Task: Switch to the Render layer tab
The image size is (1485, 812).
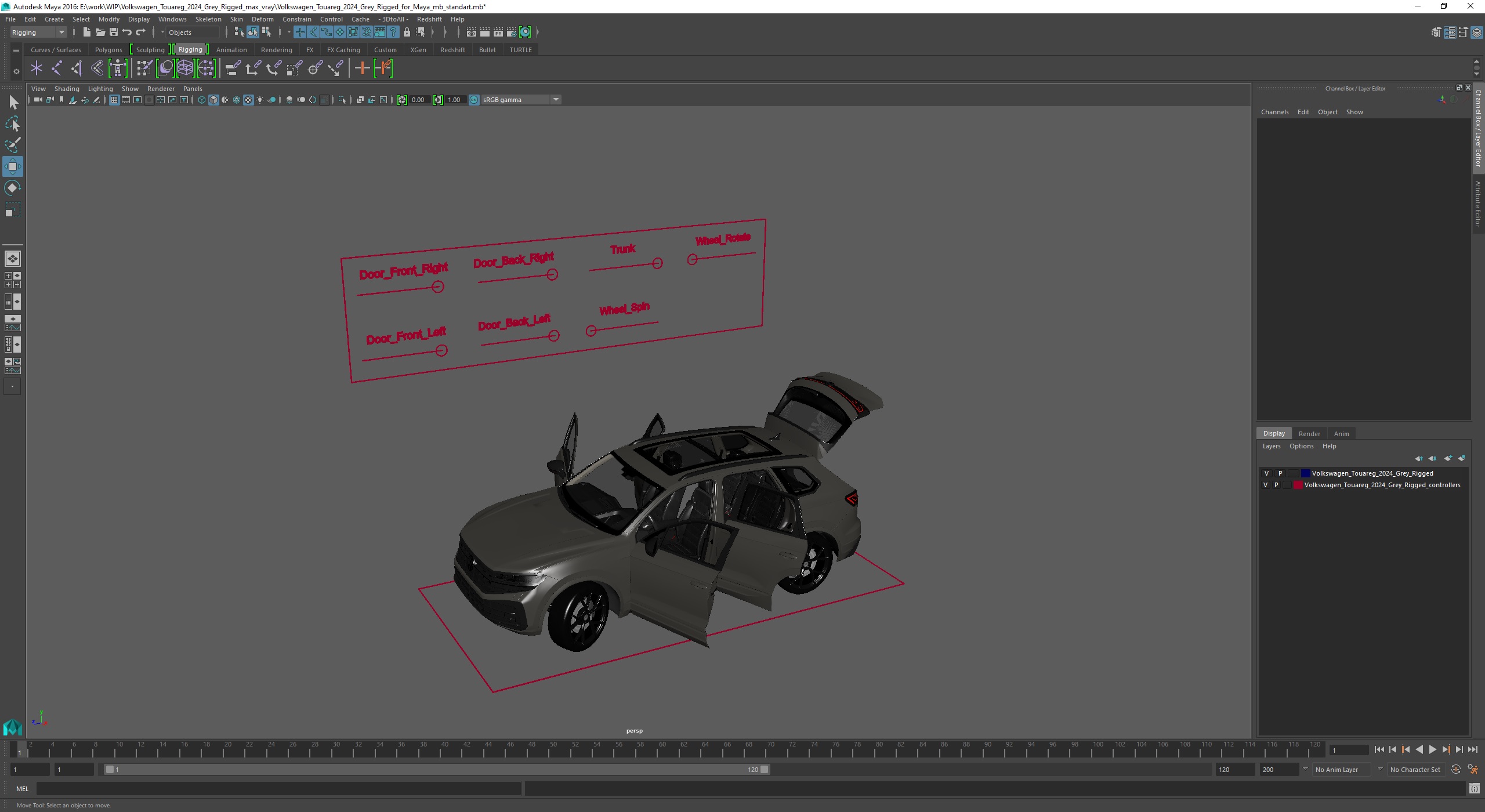Action: click(1309, 434)
